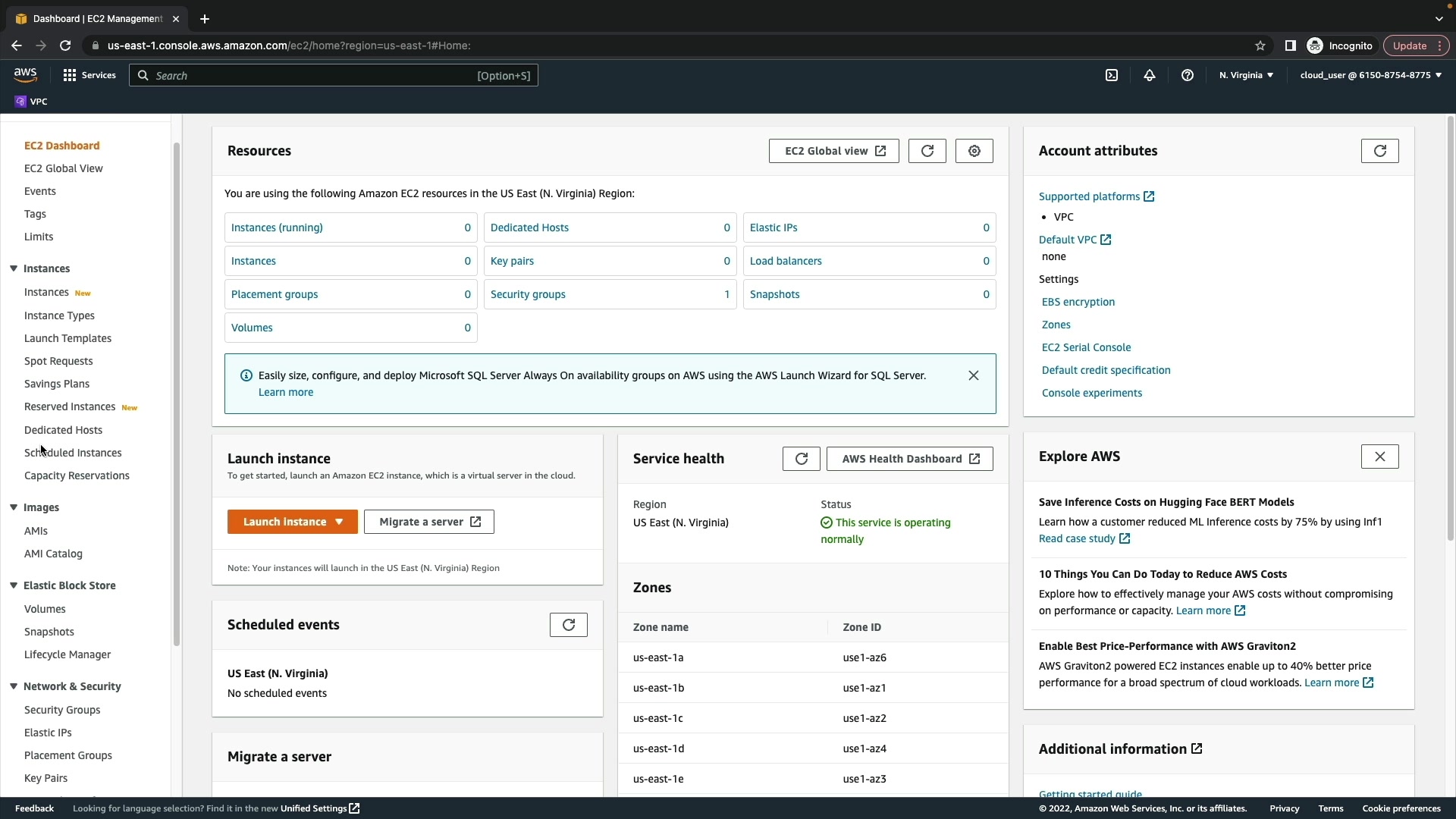Open the help question mark icon

pos(1188,75)
